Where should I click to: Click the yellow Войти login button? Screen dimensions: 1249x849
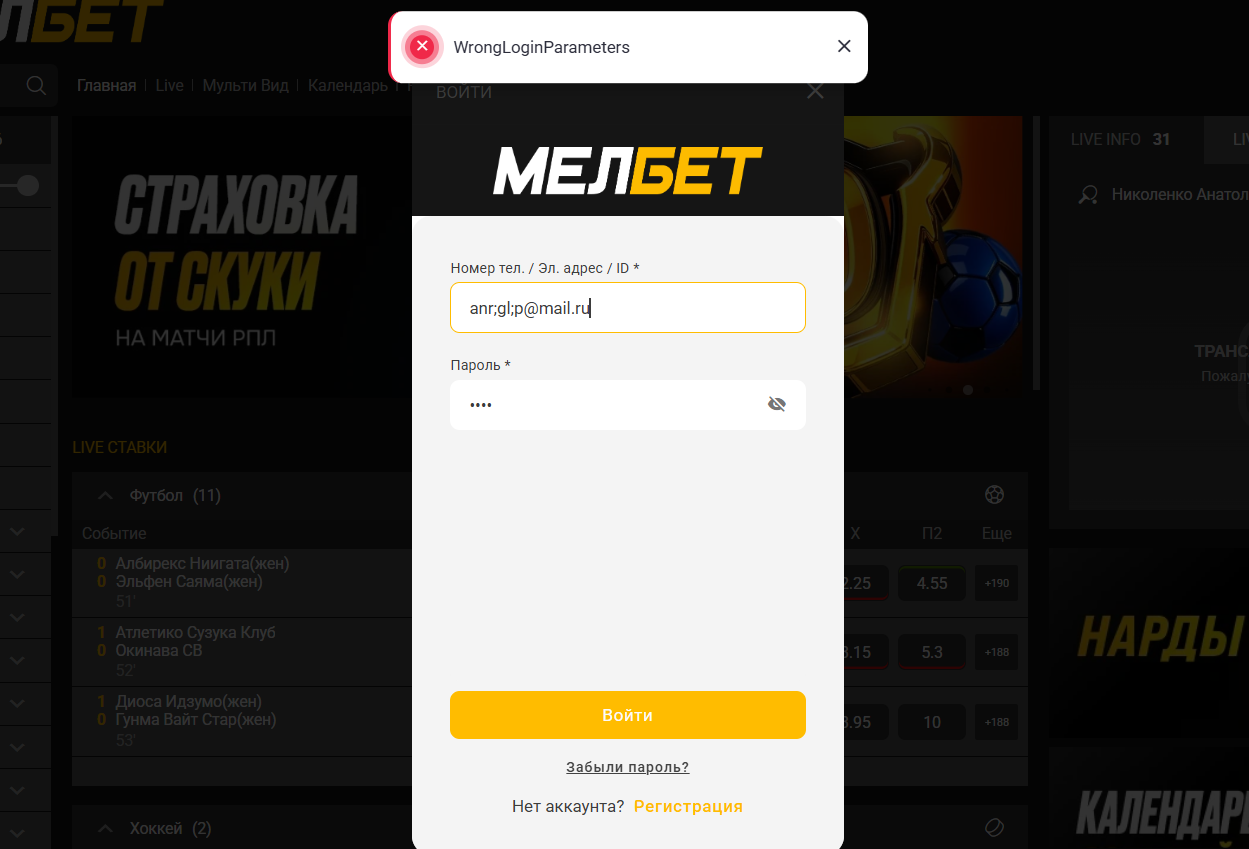pyautogui.click(x=628, y=715)
